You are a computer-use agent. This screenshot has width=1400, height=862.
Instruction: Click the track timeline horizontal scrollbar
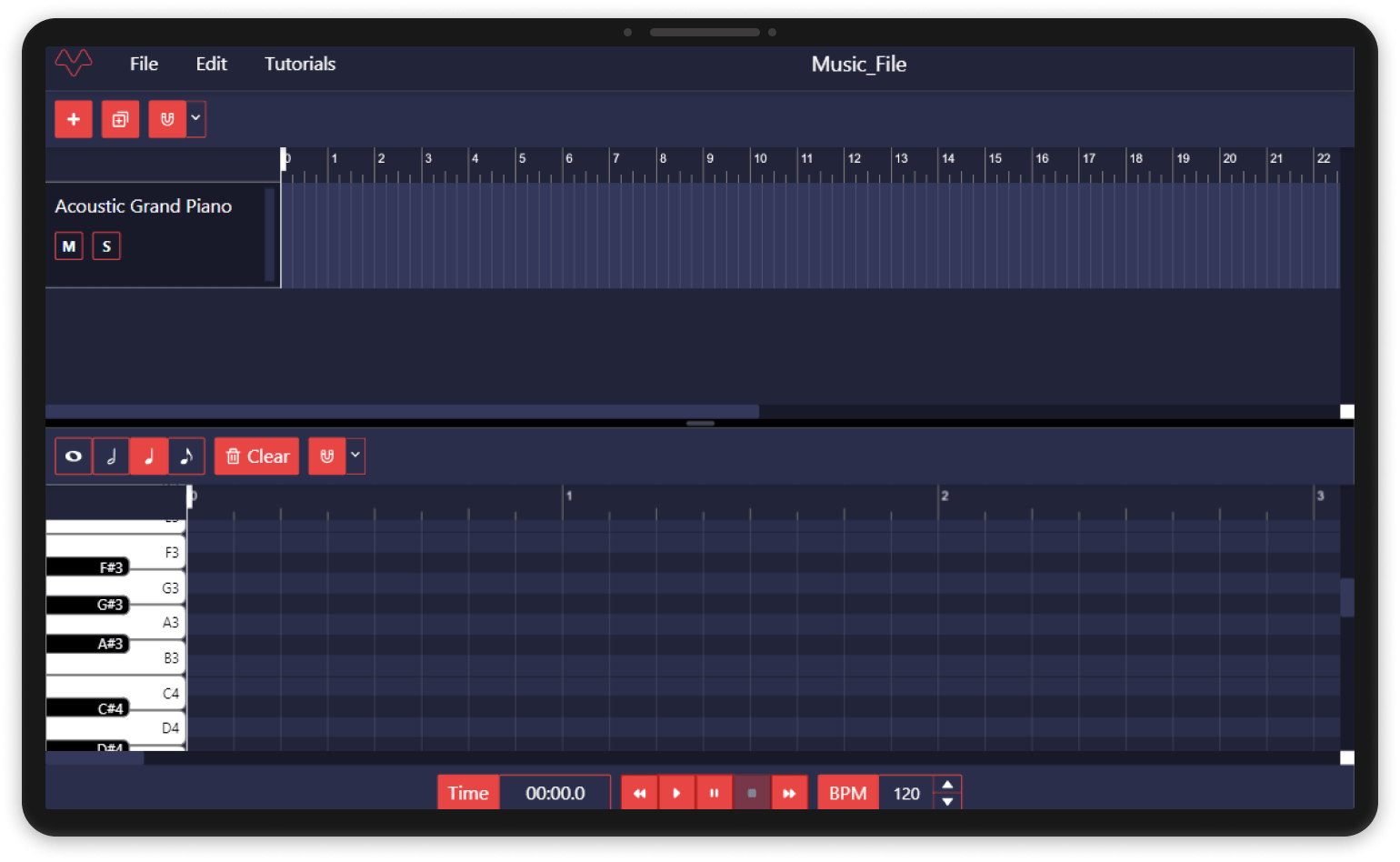pyautogui.click(x=402, y=412)
